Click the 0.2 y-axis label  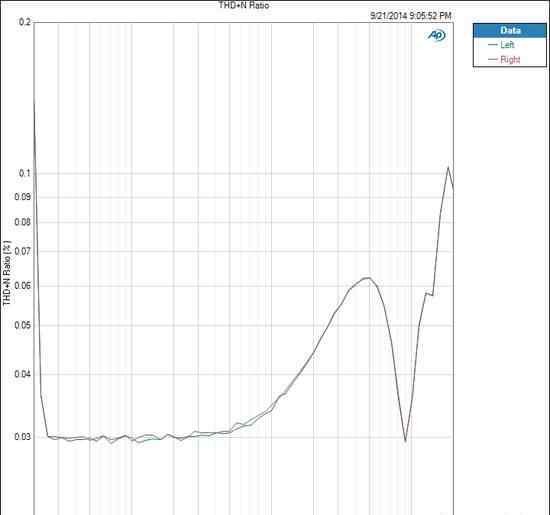pyautogui.click(x=25, y=22)
